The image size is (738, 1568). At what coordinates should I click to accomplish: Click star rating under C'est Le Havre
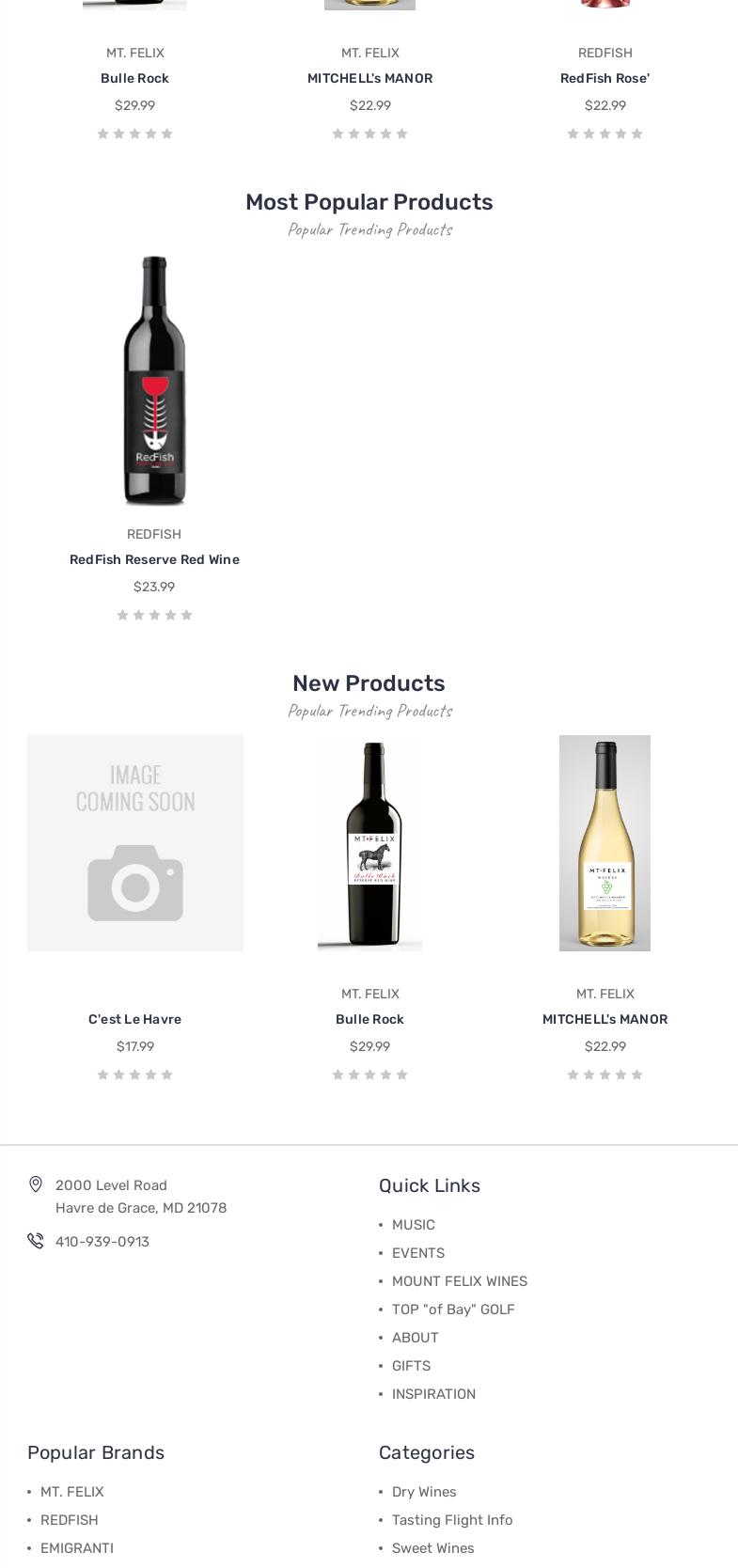click(x=135, y=1074)
